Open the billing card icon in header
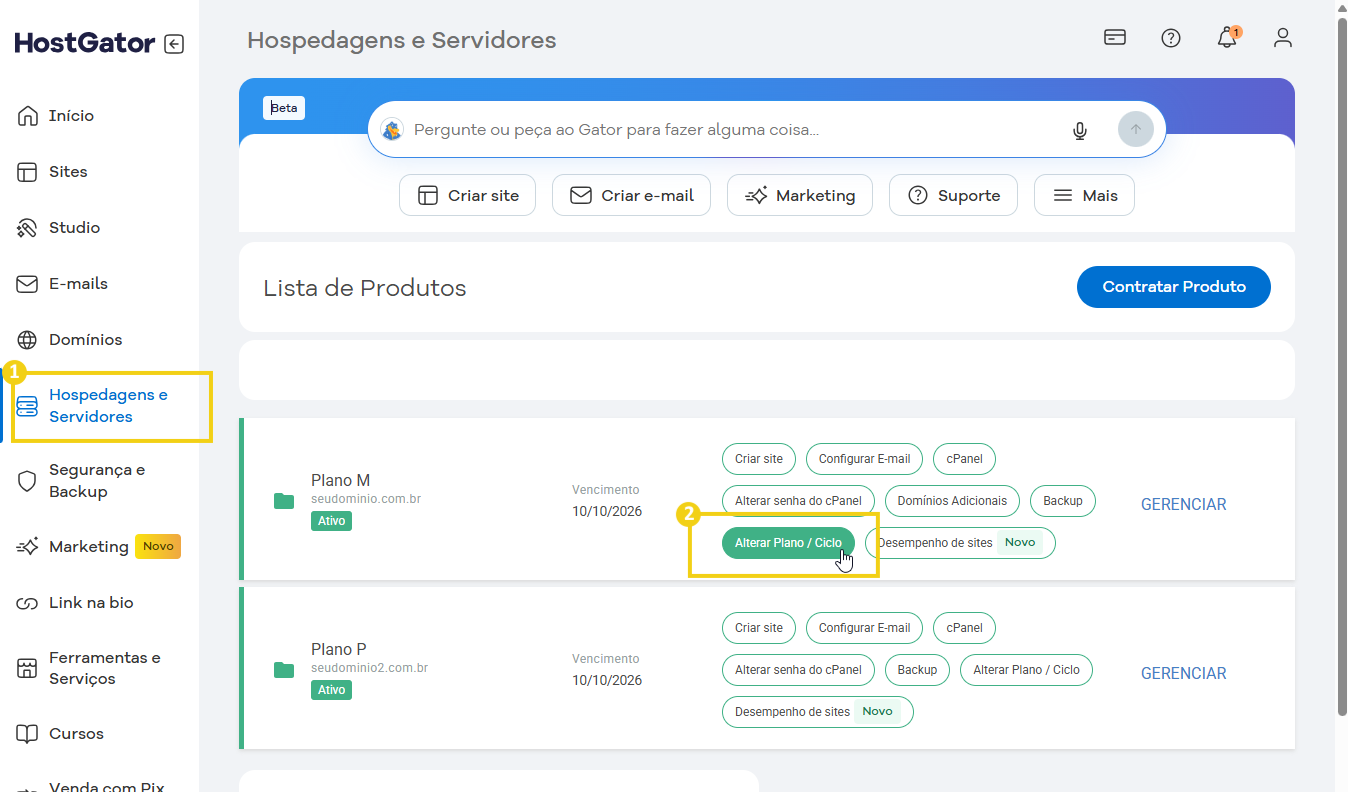Screen dimensions: 1348x792 1115,38
